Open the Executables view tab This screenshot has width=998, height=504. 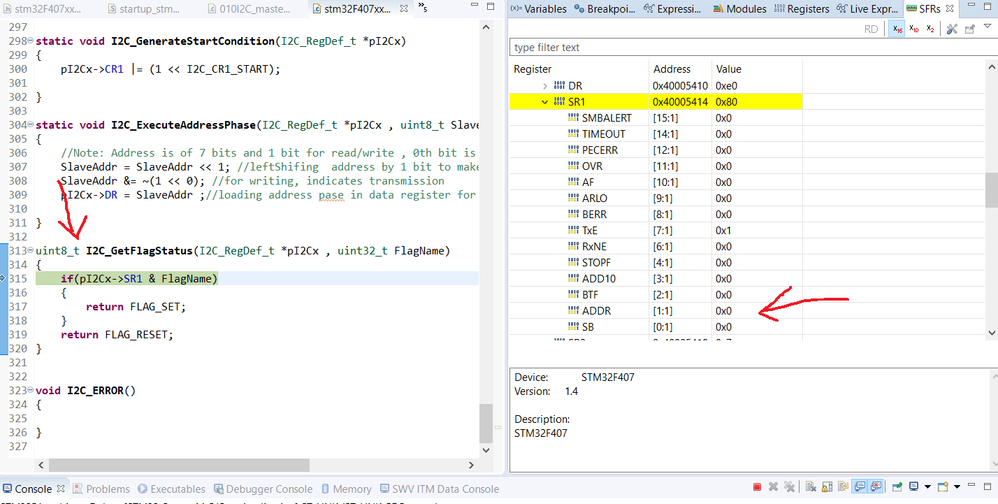171,489
